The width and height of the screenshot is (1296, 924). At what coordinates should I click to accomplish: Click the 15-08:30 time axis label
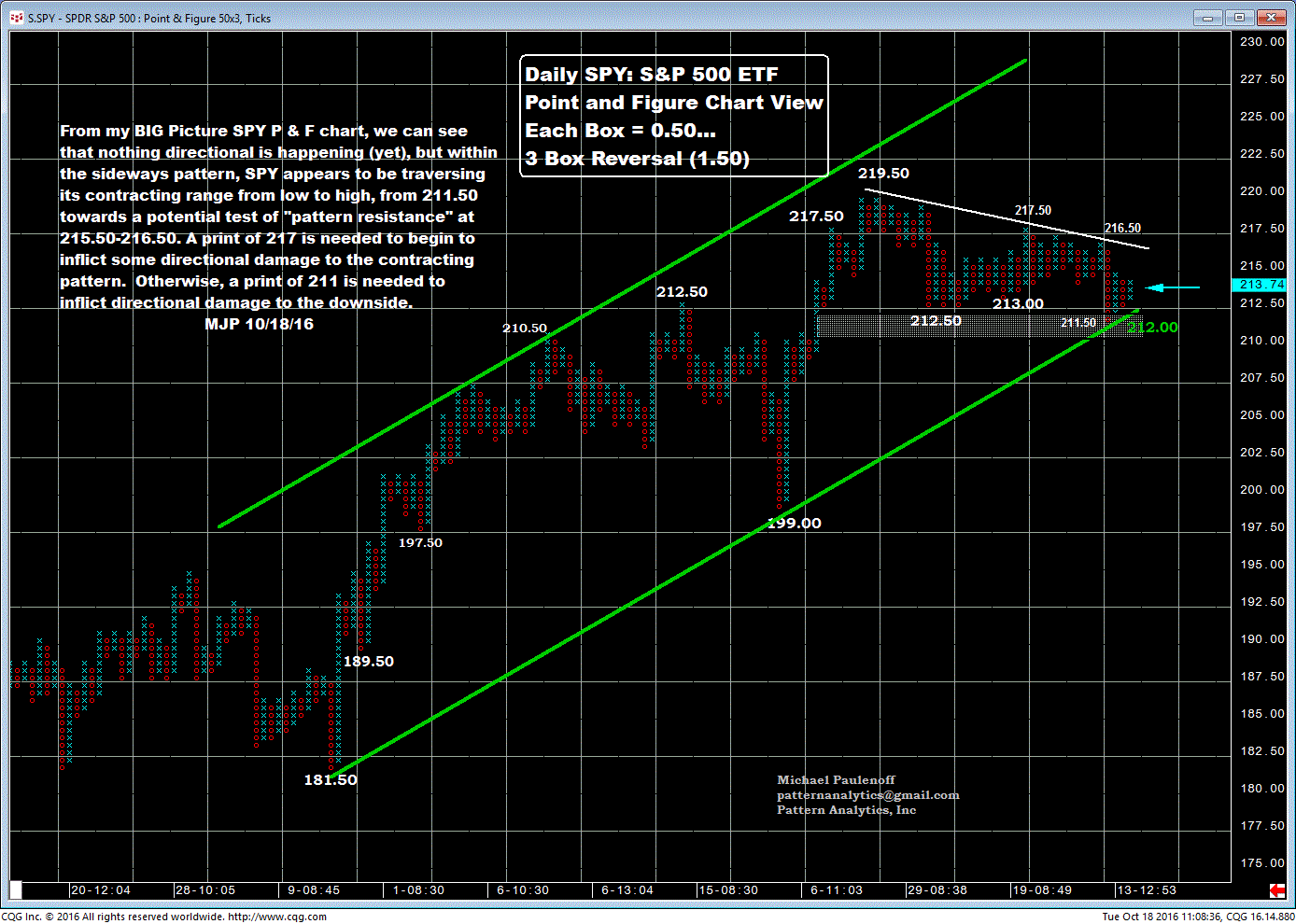click(x=728, y=890)
